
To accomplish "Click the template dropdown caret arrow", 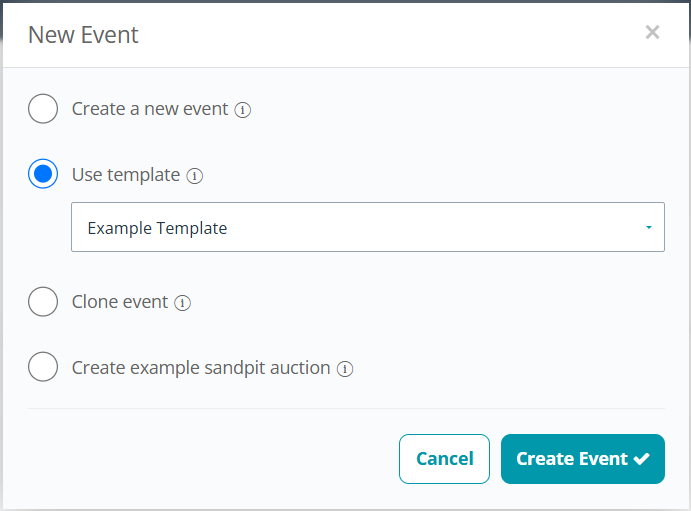I will 649,227.
